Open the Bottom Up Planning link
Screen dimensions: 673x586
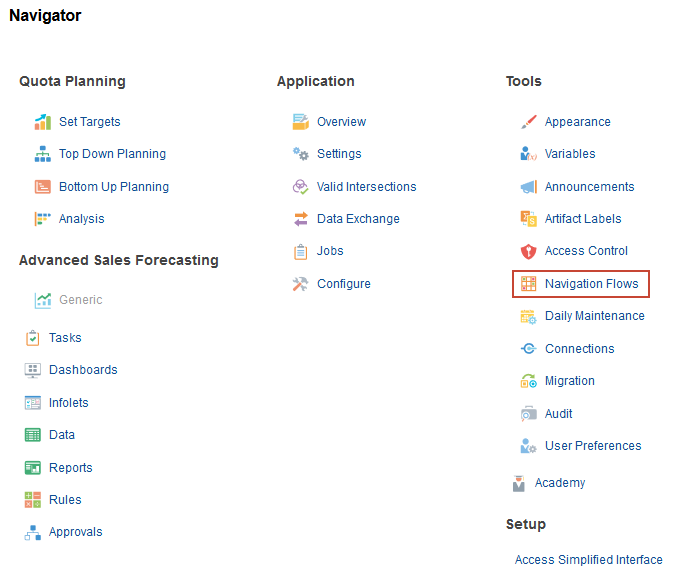(x=113, y=187)
